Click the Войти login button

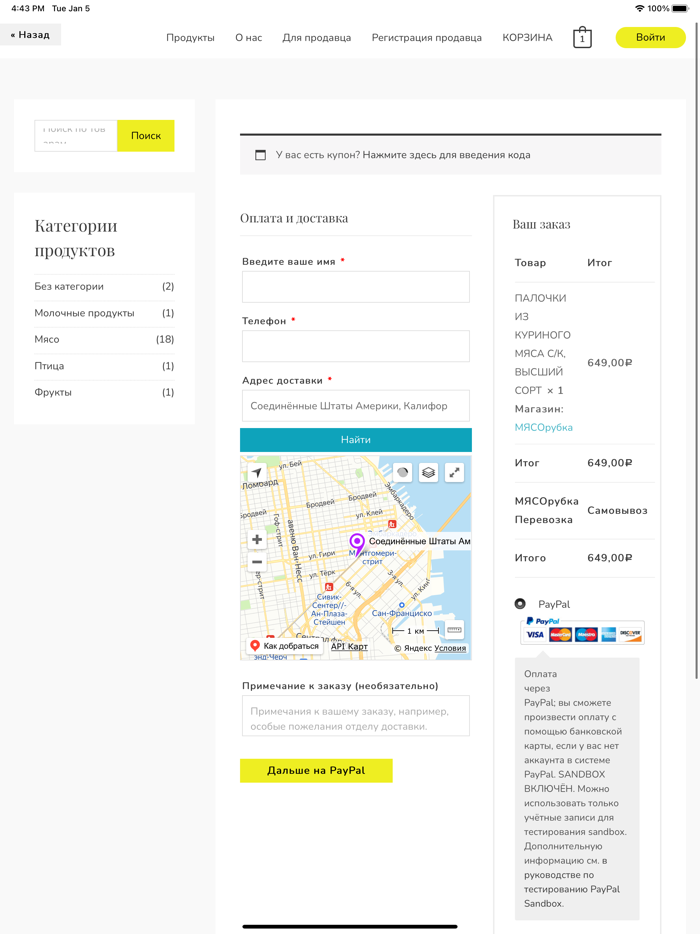pyautogui.click(x=650, y=38)
